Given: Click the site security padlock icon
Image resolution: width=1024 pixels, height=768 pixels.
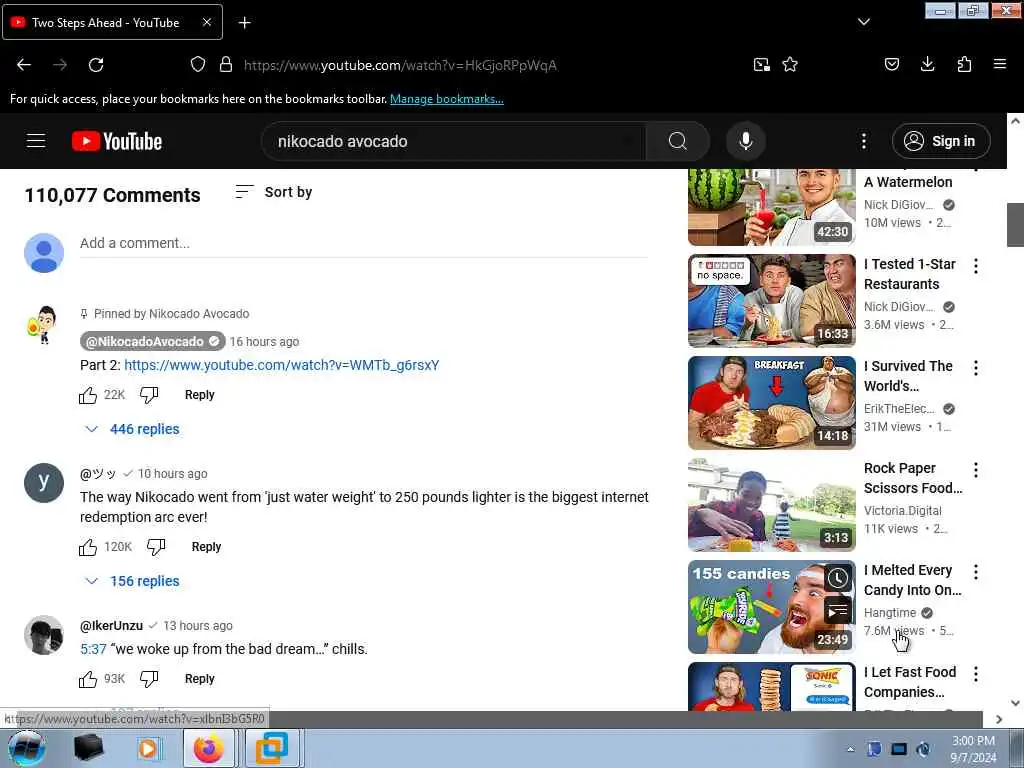Looking at the screenshot, I should pyautogui.click(x=226, y=65).
